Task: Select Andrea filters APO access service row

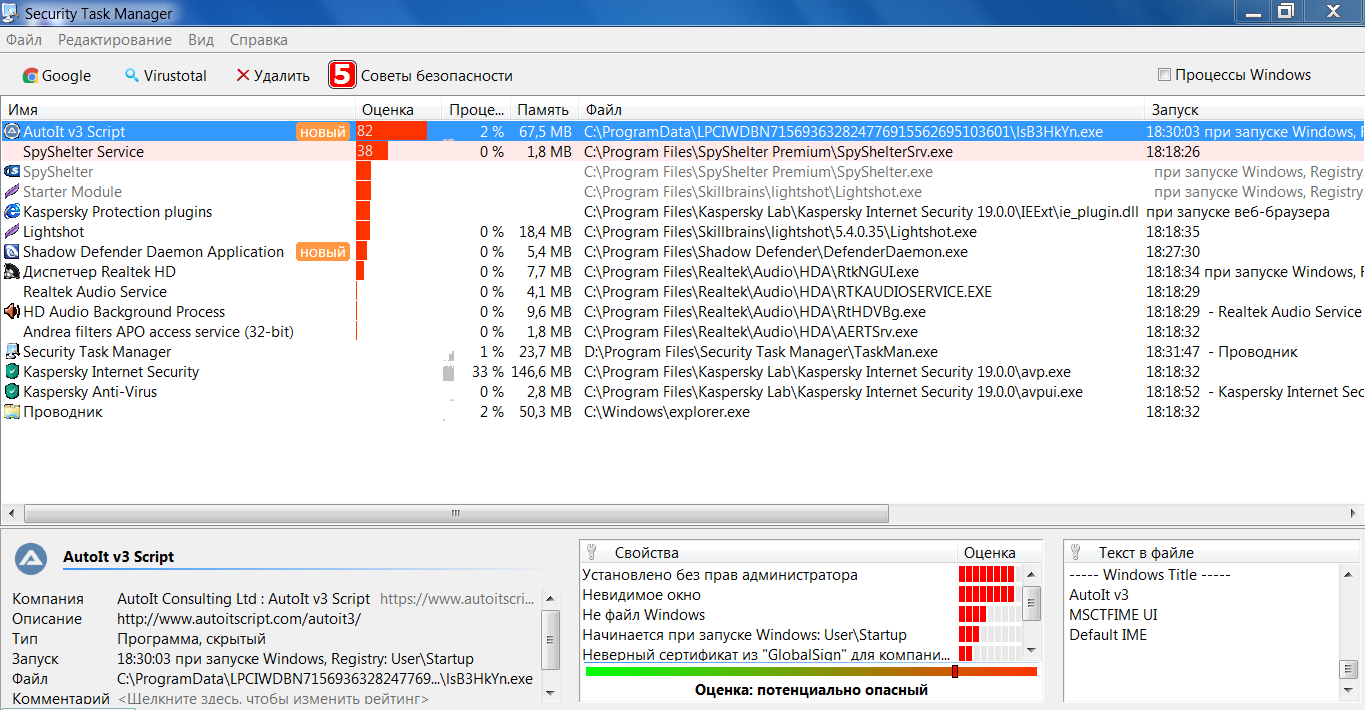Action: [x=682, y=332]
